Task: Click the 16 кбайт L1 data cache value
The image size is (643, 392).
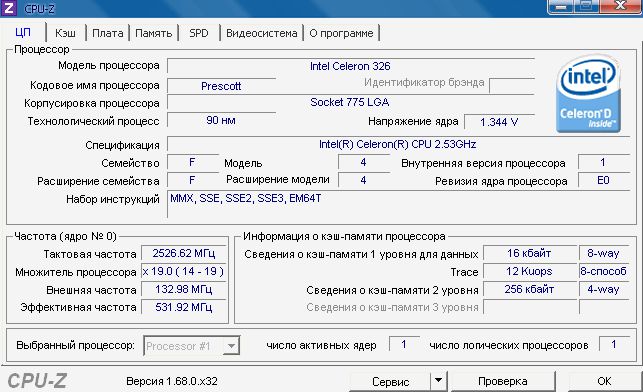Action: 529,253
